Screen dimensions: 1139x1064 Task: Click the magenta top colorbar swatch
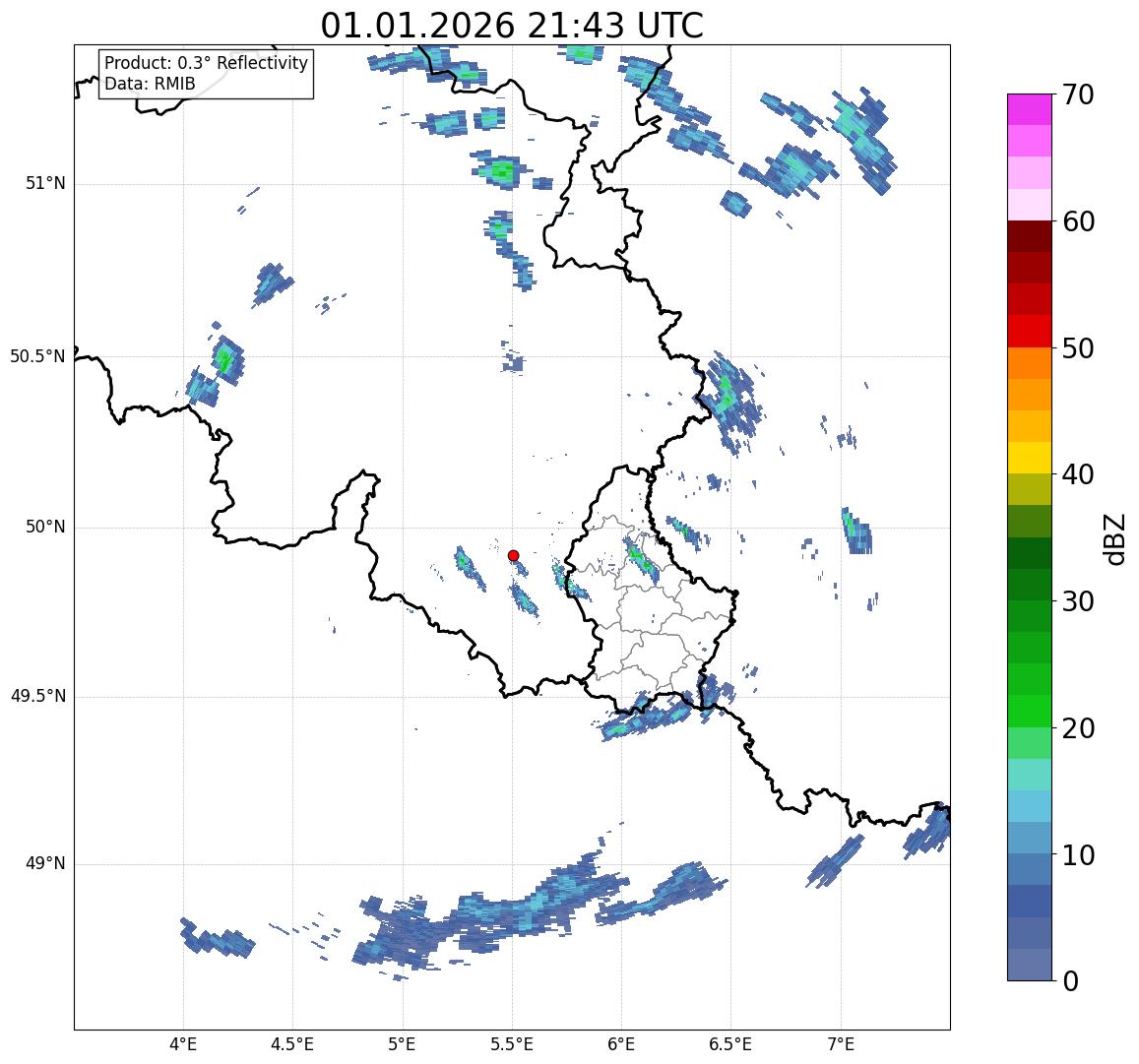1030,109
